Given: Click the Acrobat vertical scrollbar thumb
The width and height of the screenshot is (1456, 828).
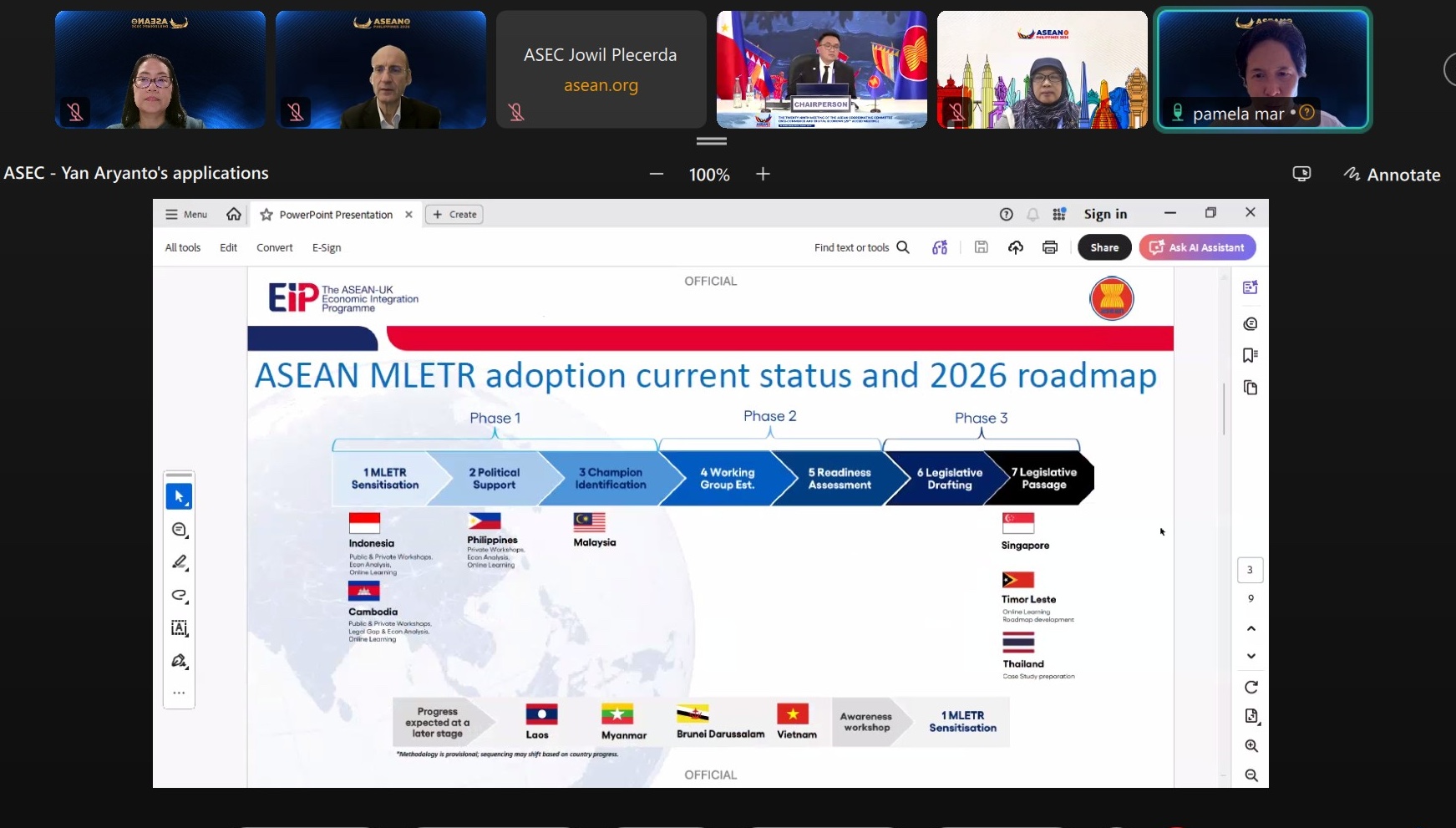Looking at the screenshot, I should (1224, 409).
